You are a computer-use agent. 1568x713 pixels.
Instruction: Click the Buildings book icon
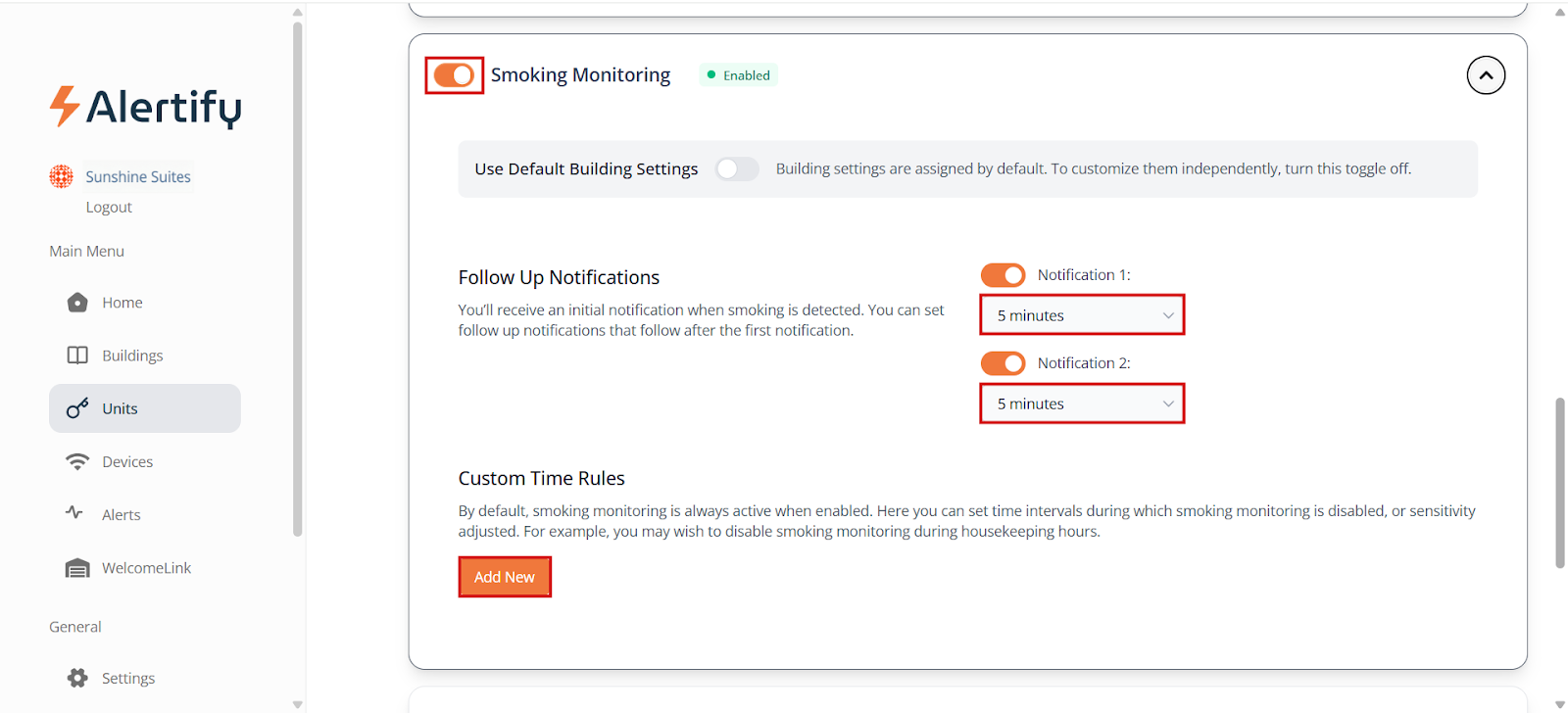(x=77, y=356)
